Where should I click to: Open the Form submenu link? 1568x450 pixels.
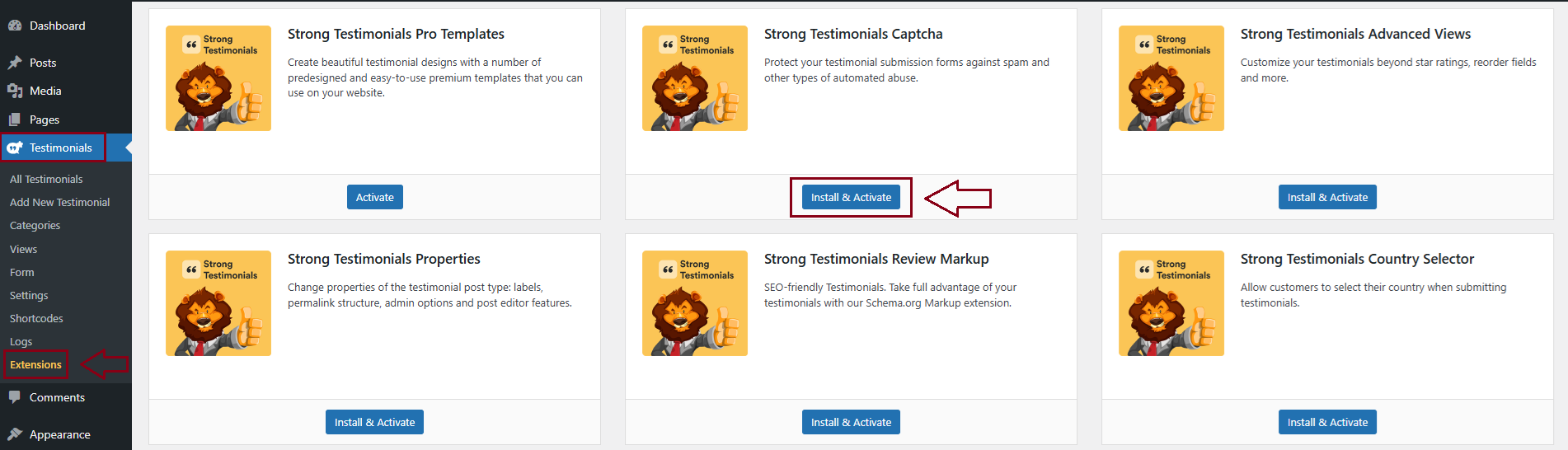22,272
